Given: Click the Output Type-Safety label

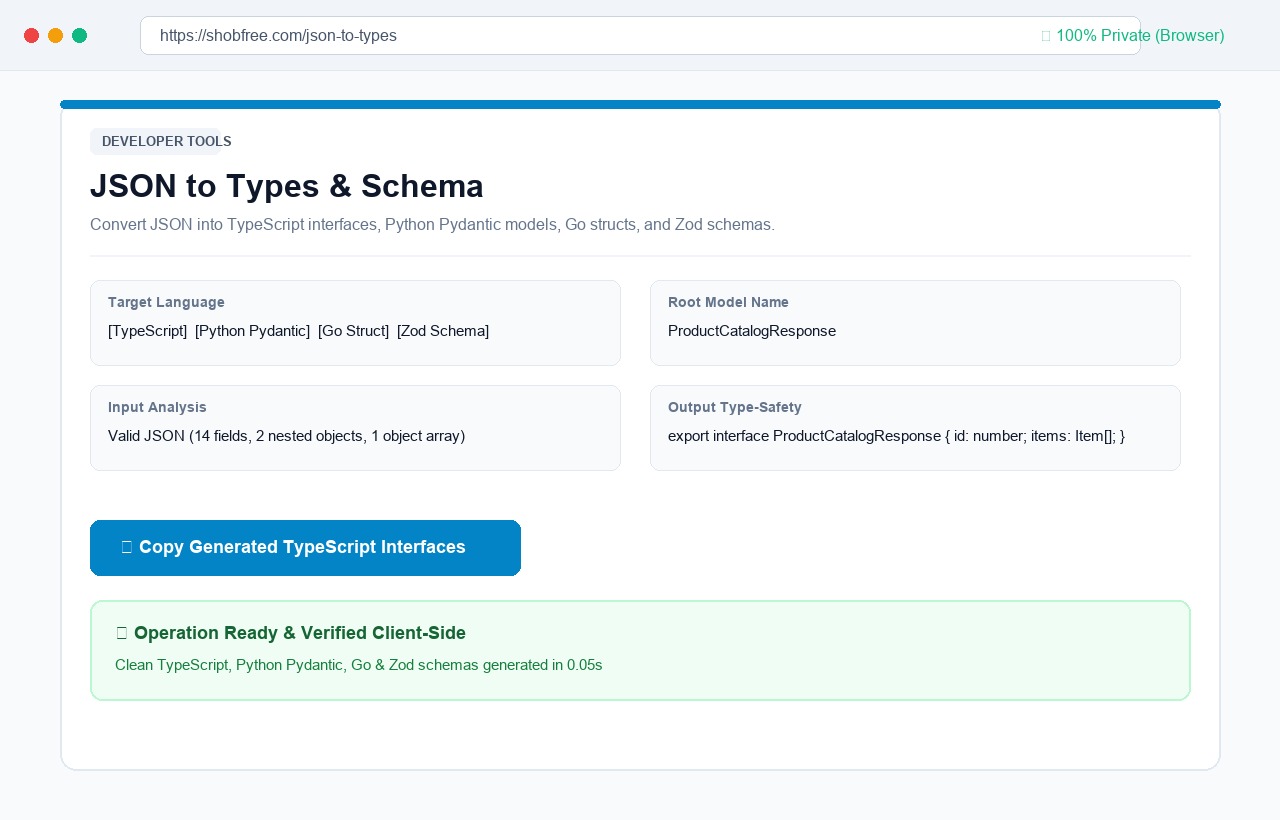Looking at the screenshot, I should (x=735, y=407).
